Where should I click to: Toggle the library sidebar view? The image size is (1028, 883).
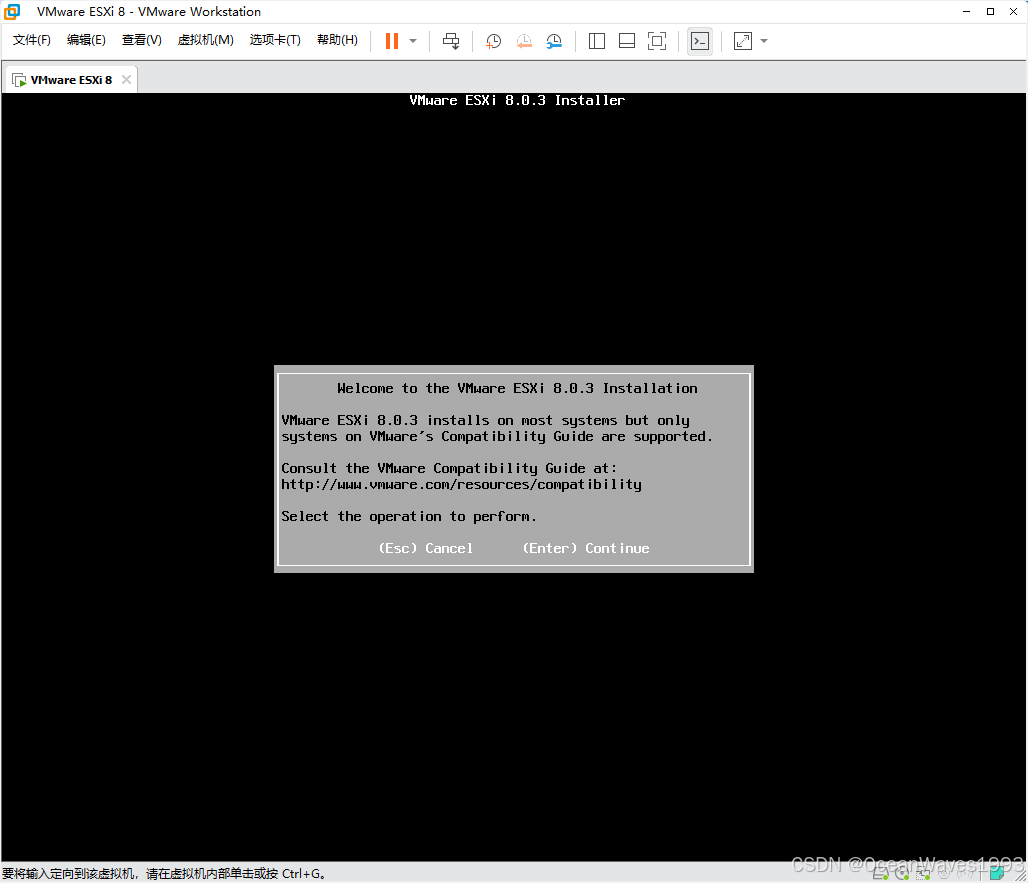pyautogui.click(x=597, y=41)
